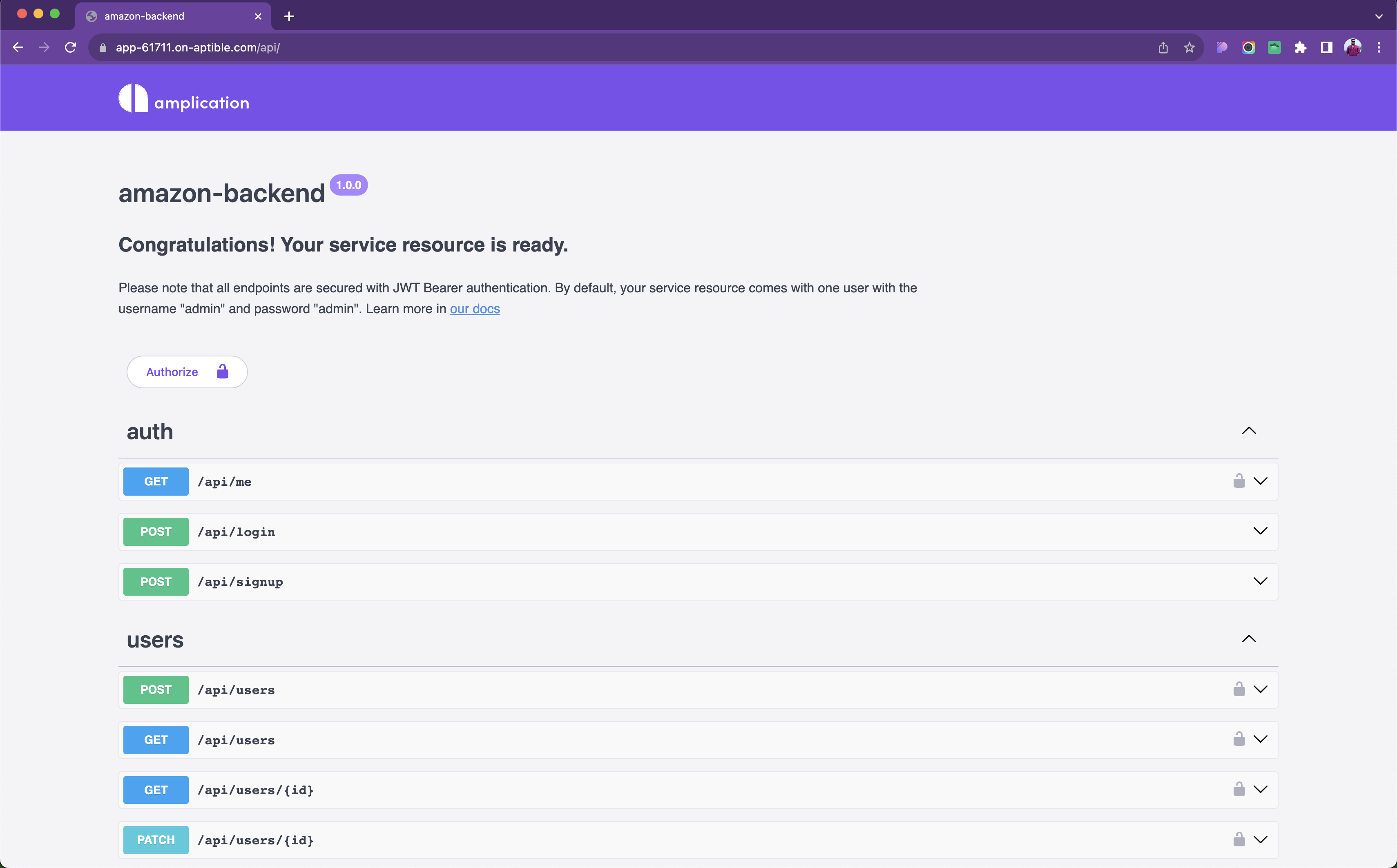
Task: Expand the POST /api/login endpoint
Action: click(x=1260, y=532)
